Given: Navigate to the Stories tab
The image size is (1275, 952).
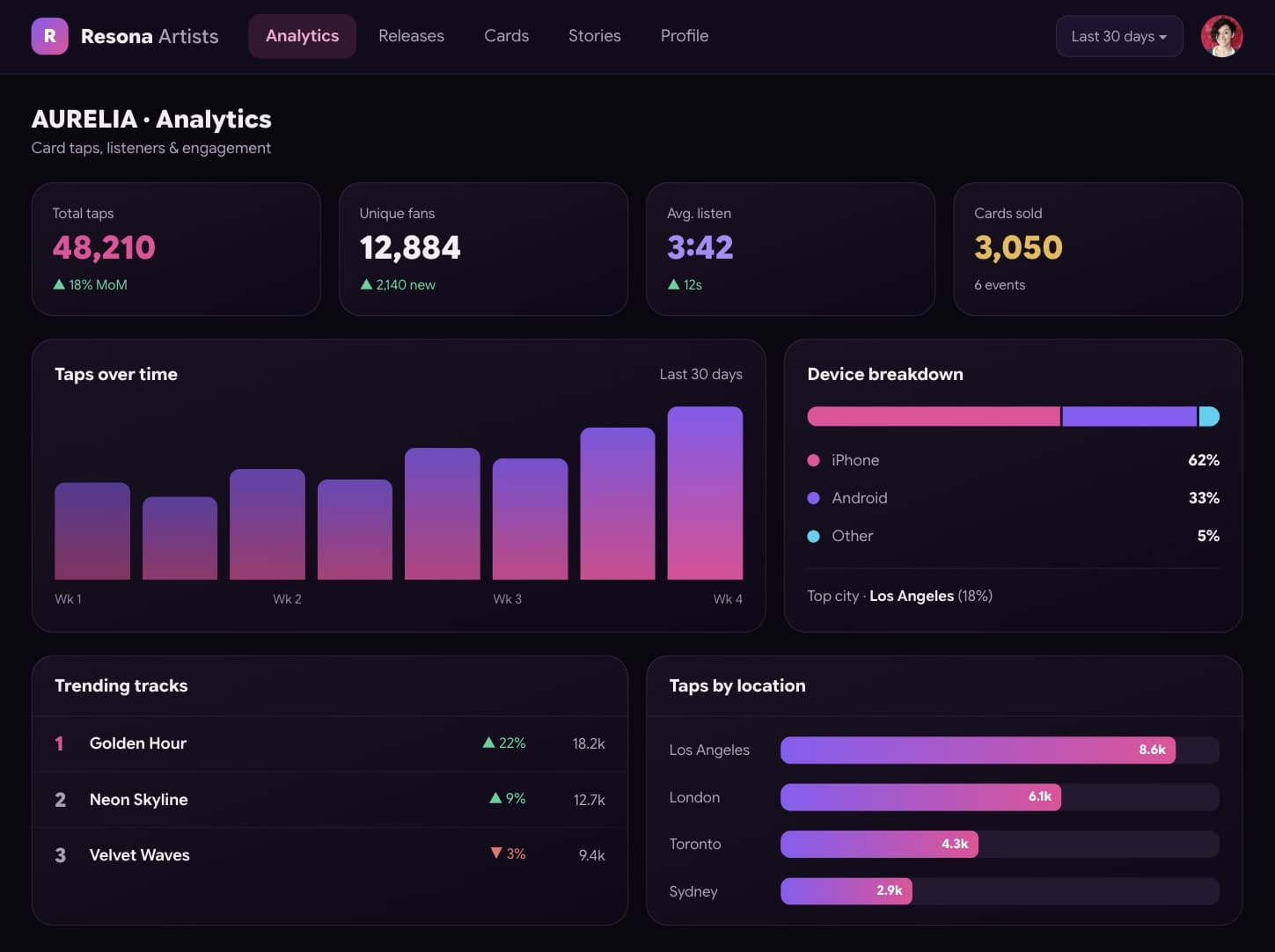Looking at the screenshot, I should (594, 36).
